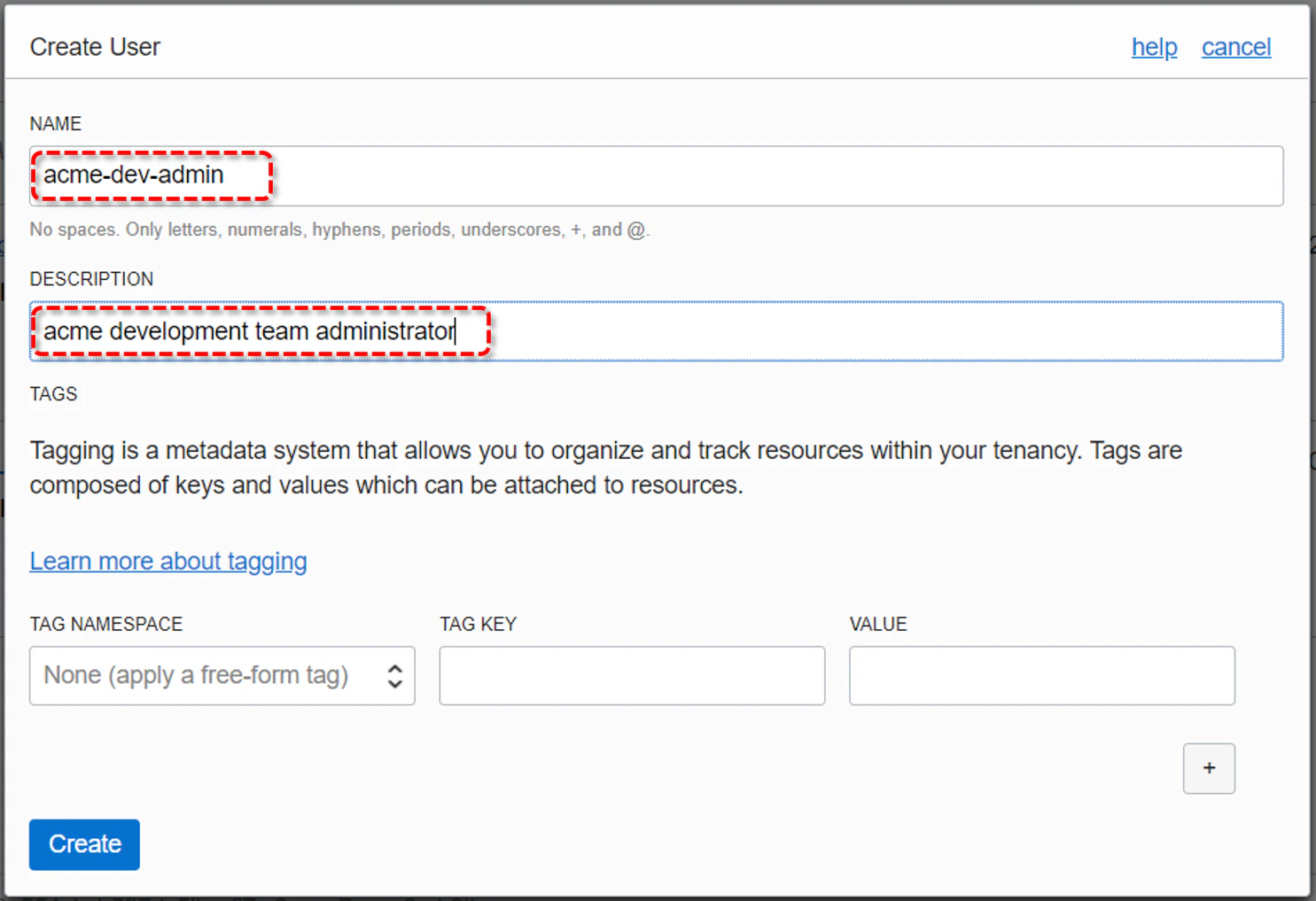The height and width of the screenshot is (901, 1316).
Task: Open the help link
Action: tap(1154, 47)
